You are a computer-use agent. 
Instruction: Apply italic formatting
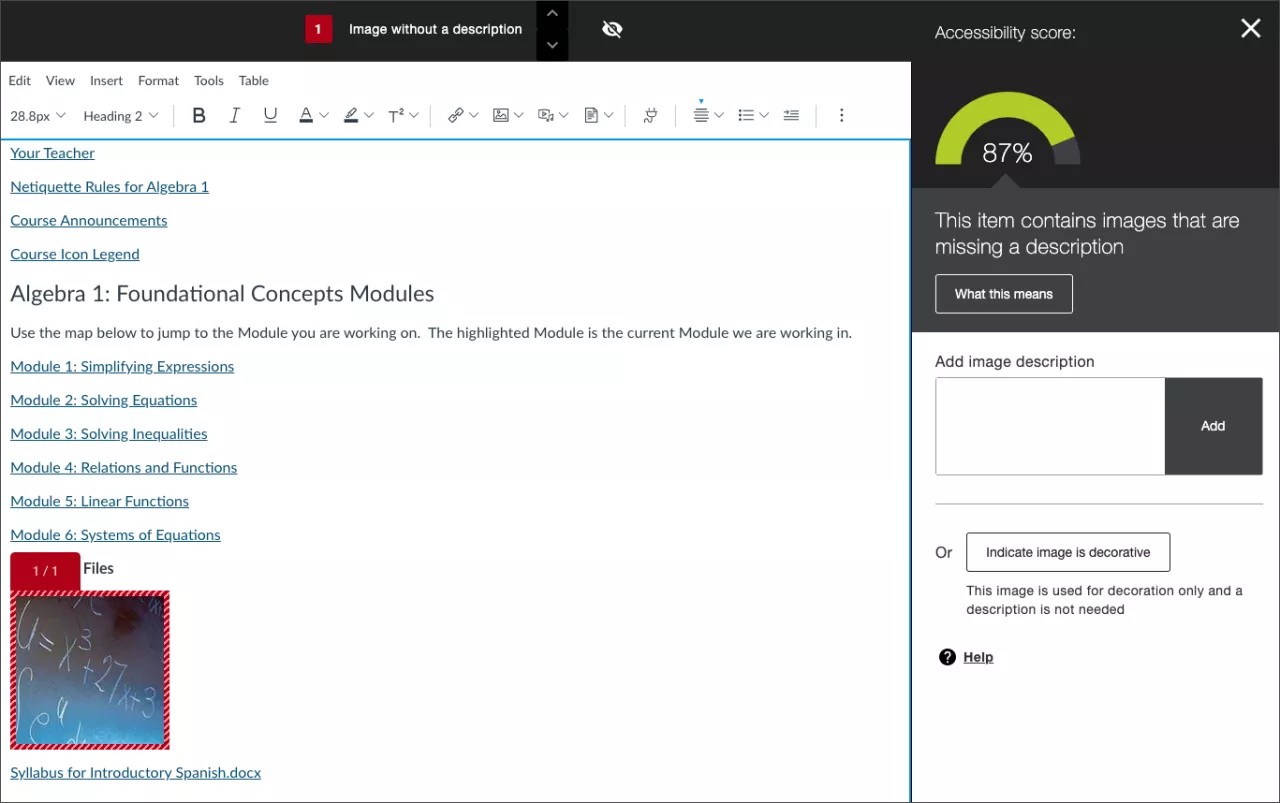[x=235, y=115]
